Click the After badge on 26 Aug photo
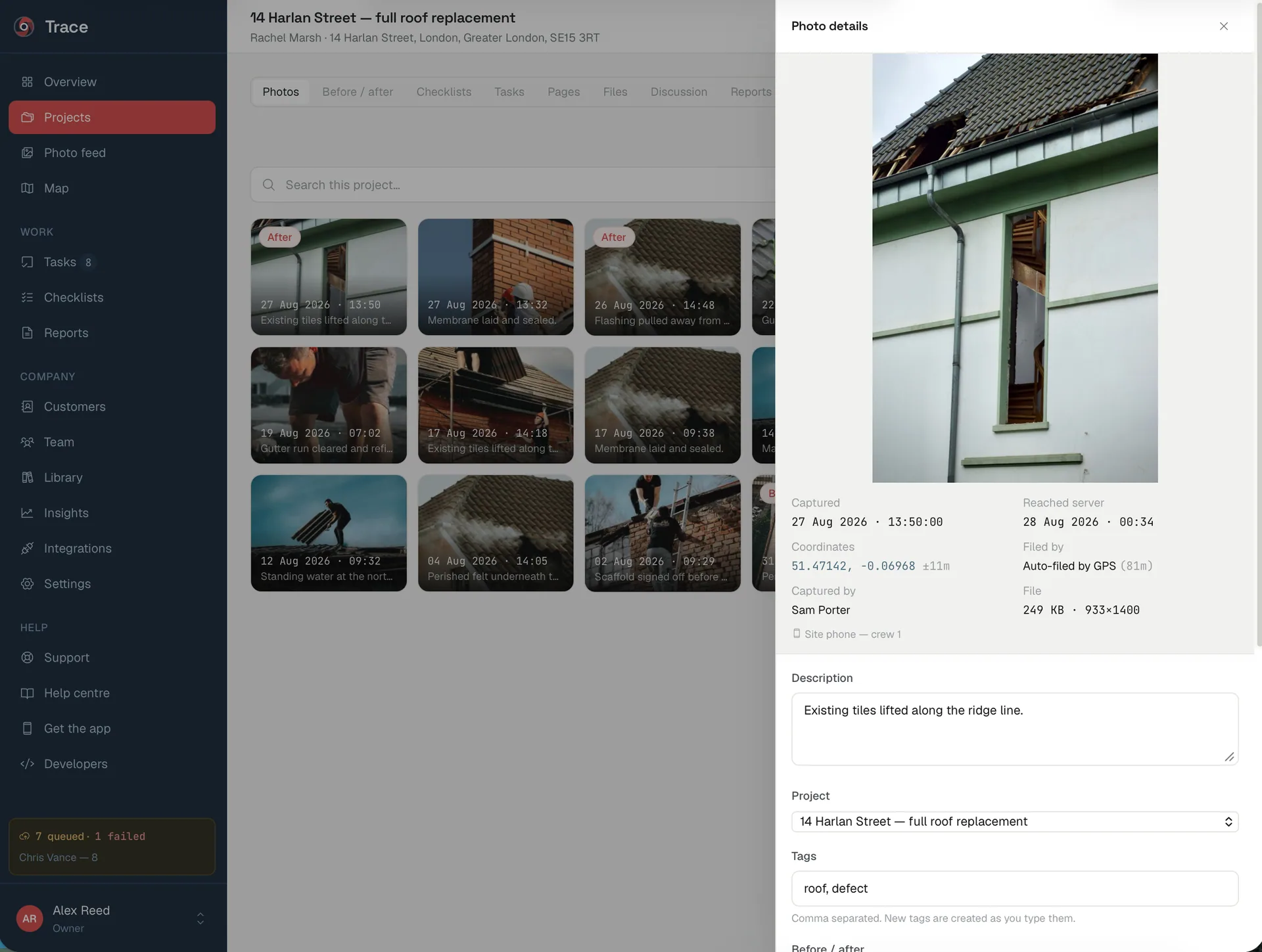 pos(613,237)
